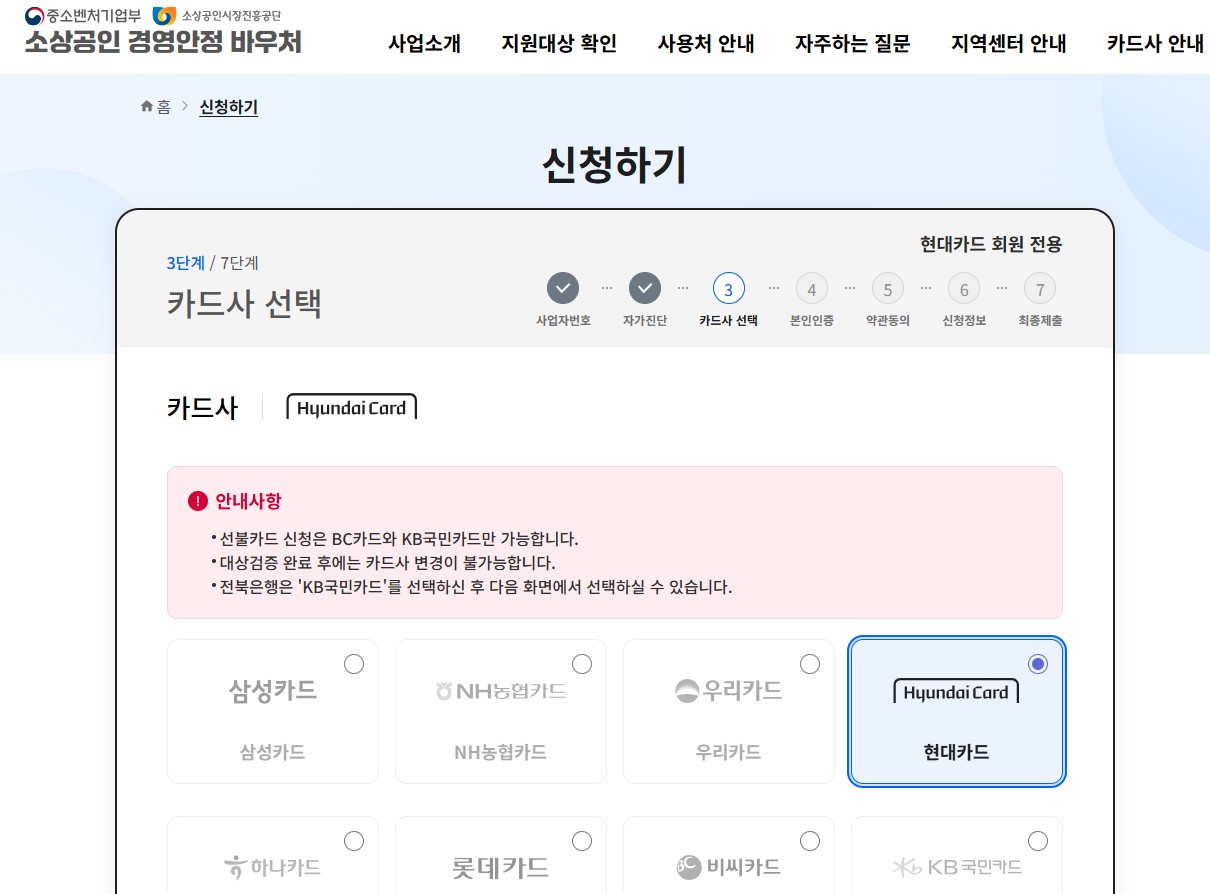Open the 카드사 안내 menu
This screenshot has height=894, width=1210.
[x=1155, y=44]
